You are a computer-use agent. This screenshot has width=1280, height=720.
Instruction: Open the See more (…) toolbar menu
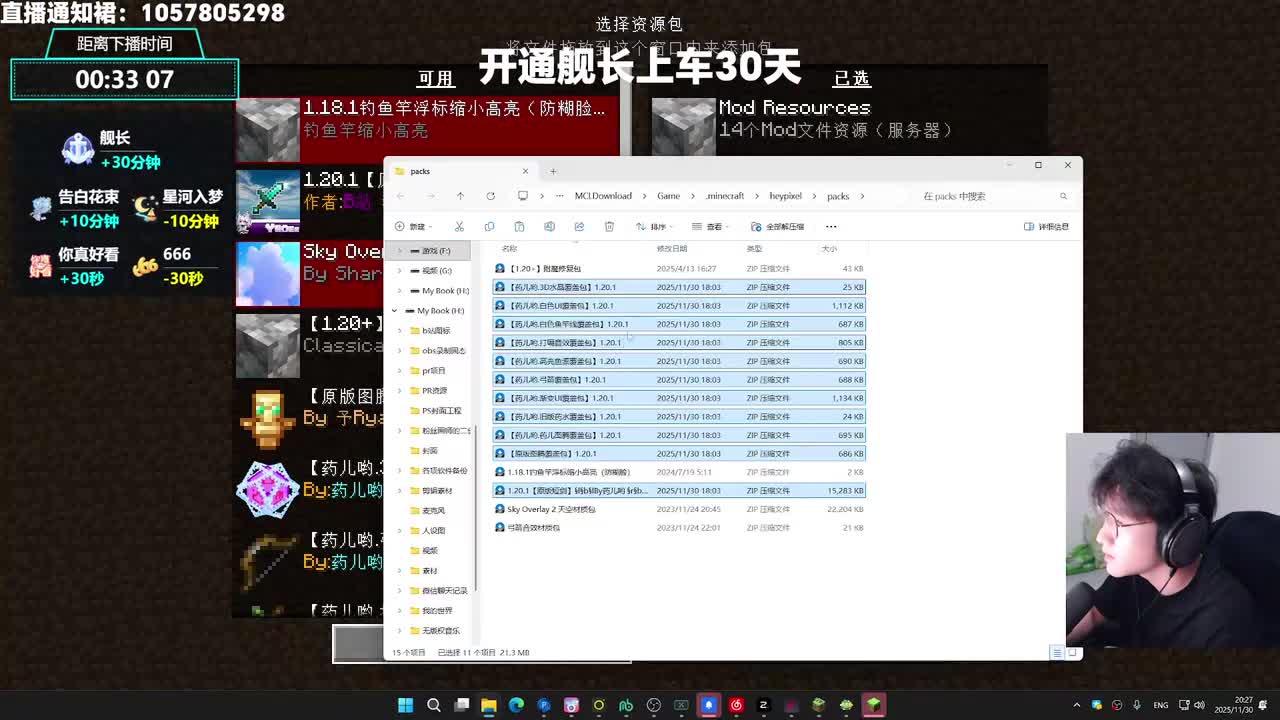(831, 226)
